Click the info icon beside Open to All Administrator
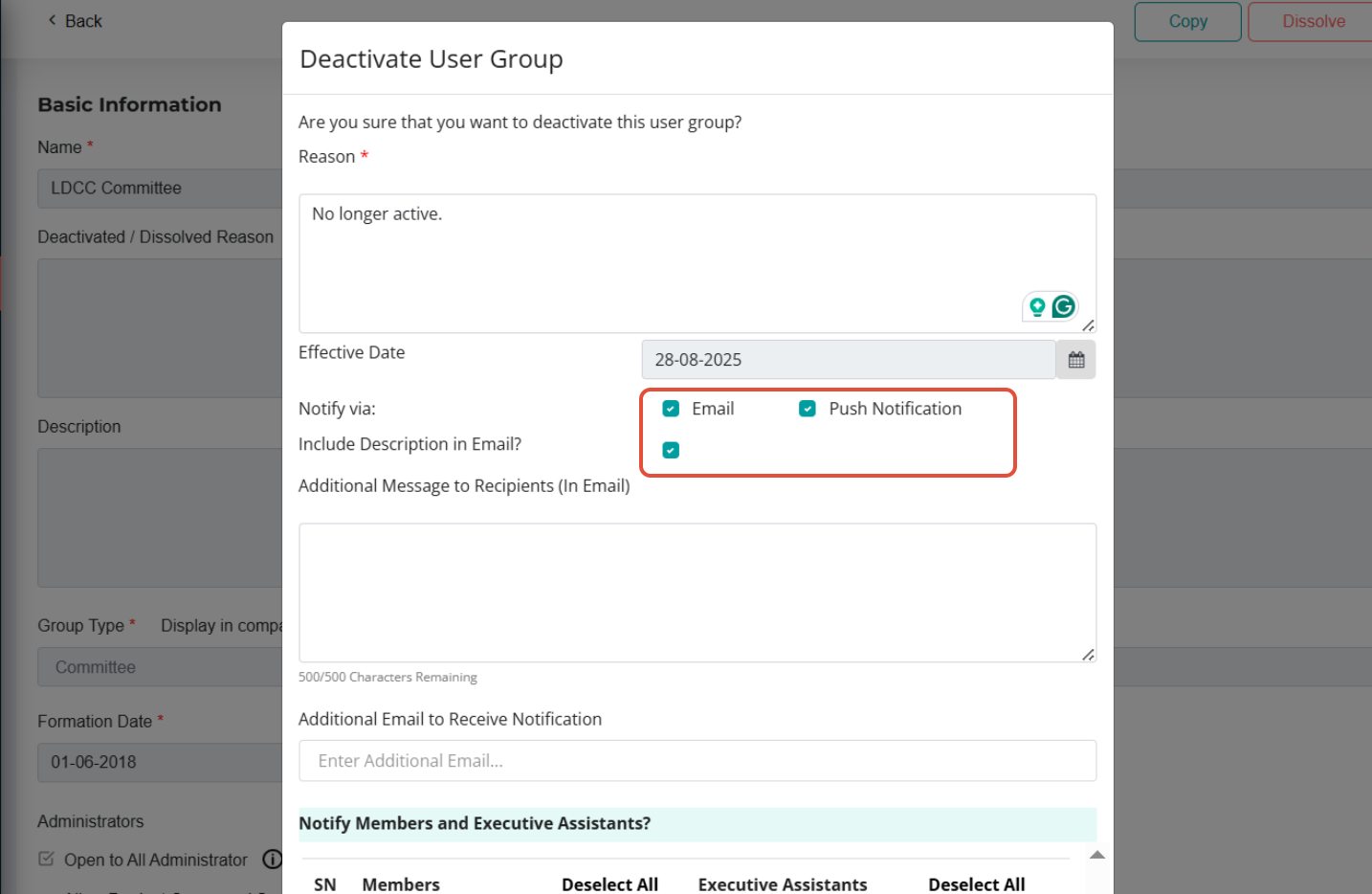This screenshot has width=1372, height=894. click(x=273, y=859)
